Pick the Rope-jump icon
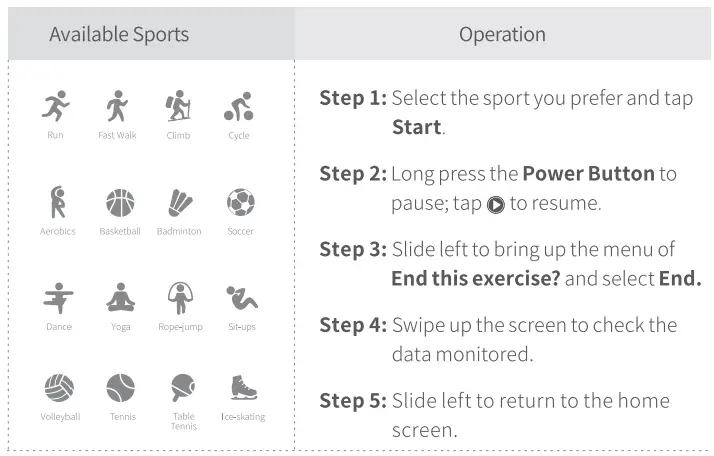The height and width of the screenshot is (456, 714). point(179,298)
